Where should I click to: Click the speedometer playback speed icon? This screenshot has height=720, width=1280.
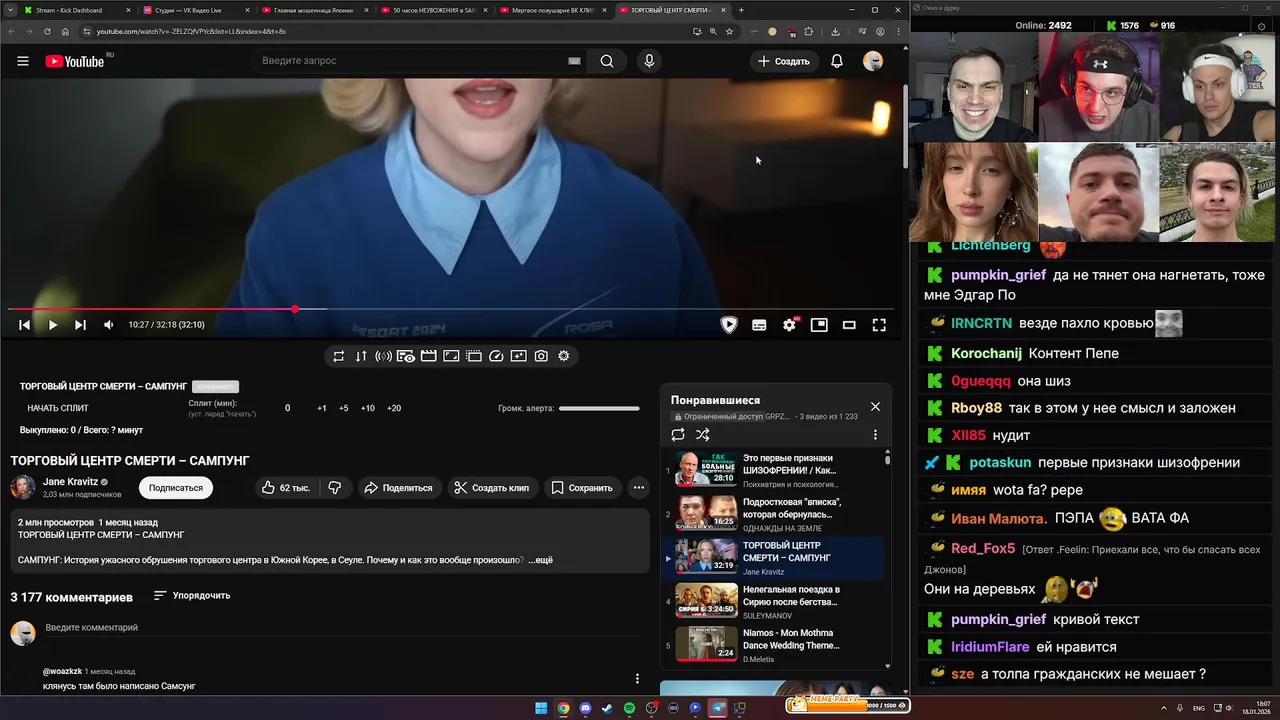pos(496,356)
